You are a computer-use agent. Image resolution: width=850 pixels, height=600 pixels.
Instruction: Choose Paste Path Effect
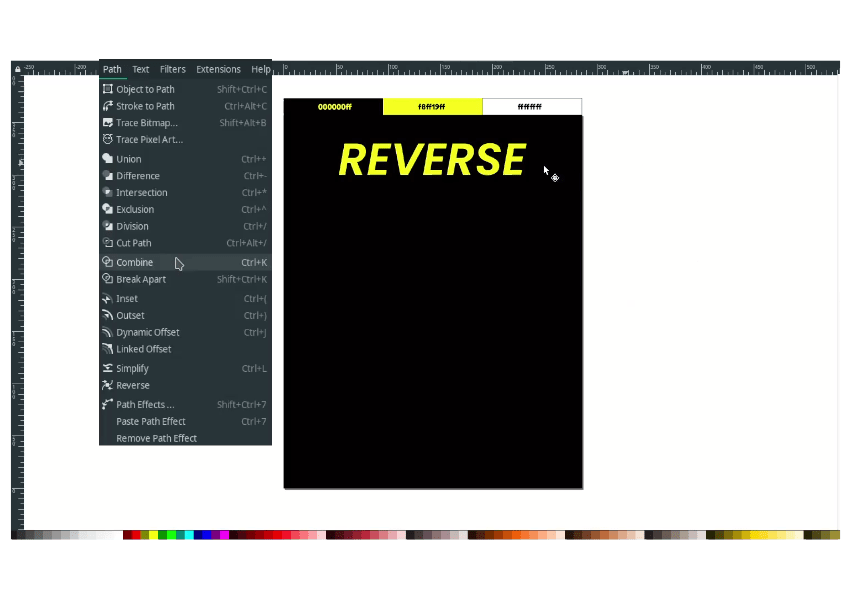click(185, 421)
